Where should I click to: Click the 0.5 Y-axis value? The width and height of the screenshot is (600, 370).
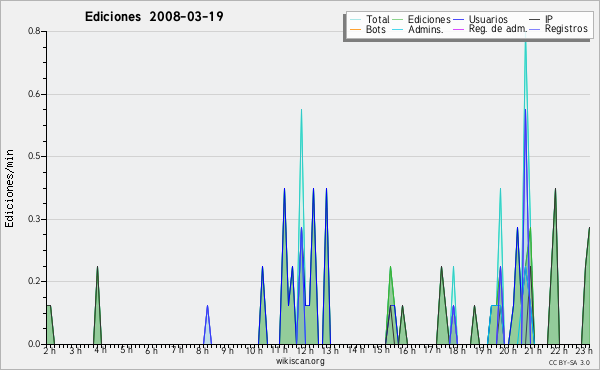[34, 156]
